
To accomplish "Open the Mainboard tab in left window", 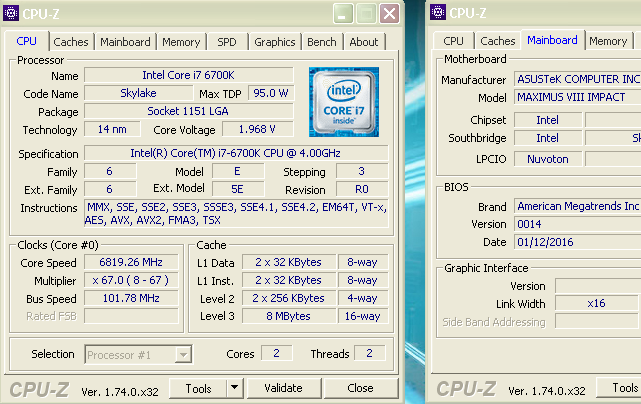I will [125, 42].
